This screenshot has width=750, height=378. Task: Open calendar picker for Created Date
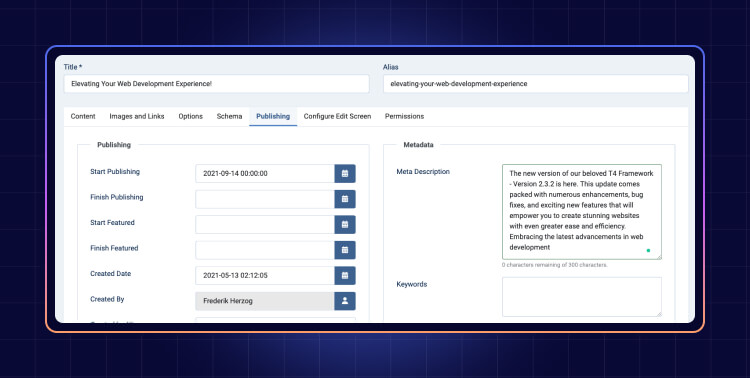[x=345, y=276]
